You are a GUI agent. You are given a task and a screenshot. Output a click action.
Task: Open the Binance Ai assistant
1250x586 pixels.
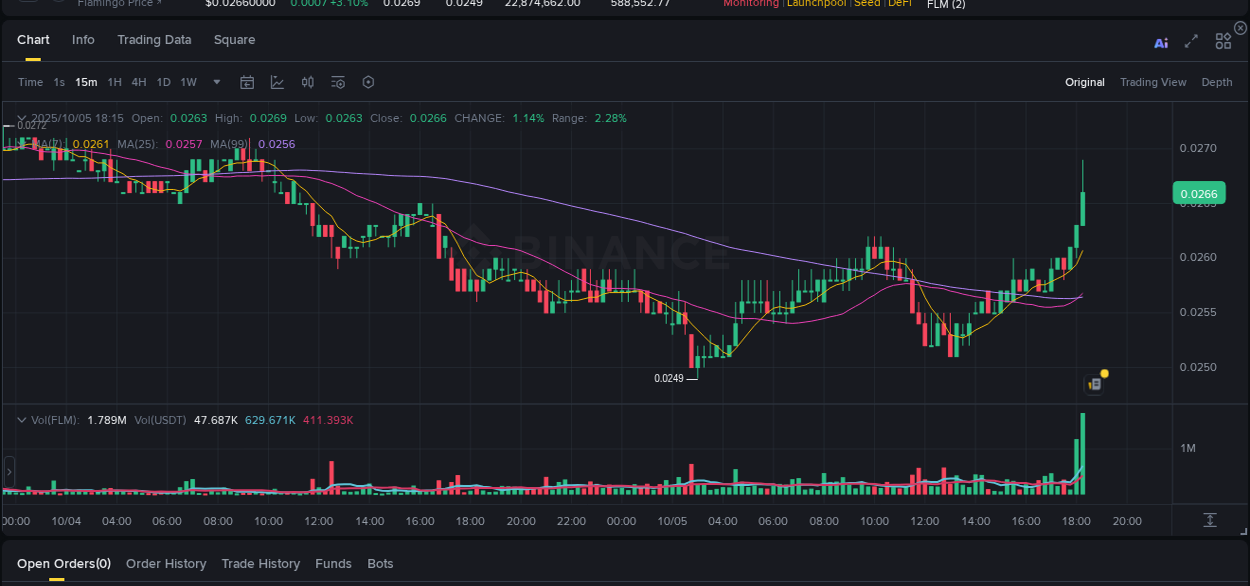(x=1160, y=43)
